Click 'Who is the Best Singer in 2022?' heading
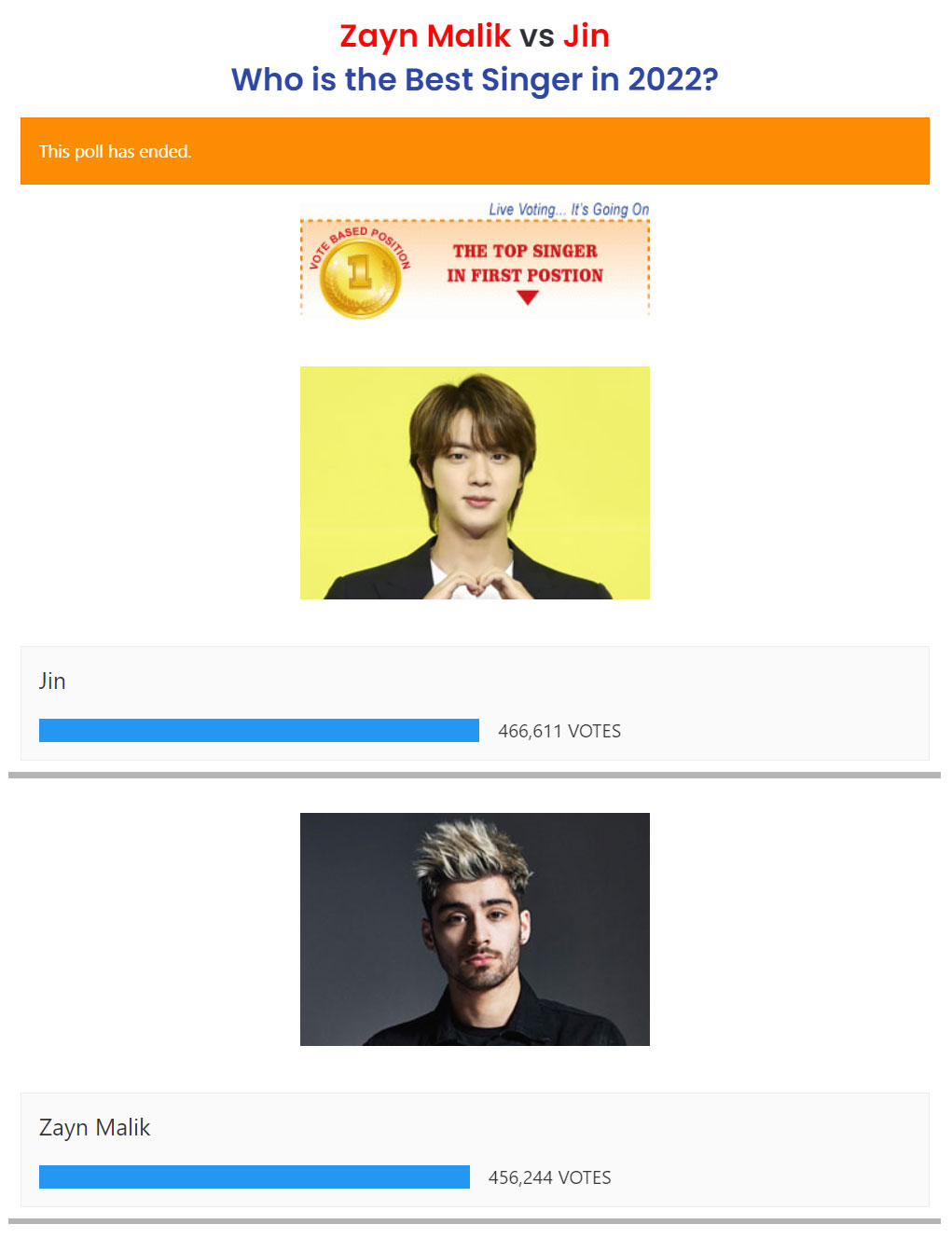 pos(475,80)
